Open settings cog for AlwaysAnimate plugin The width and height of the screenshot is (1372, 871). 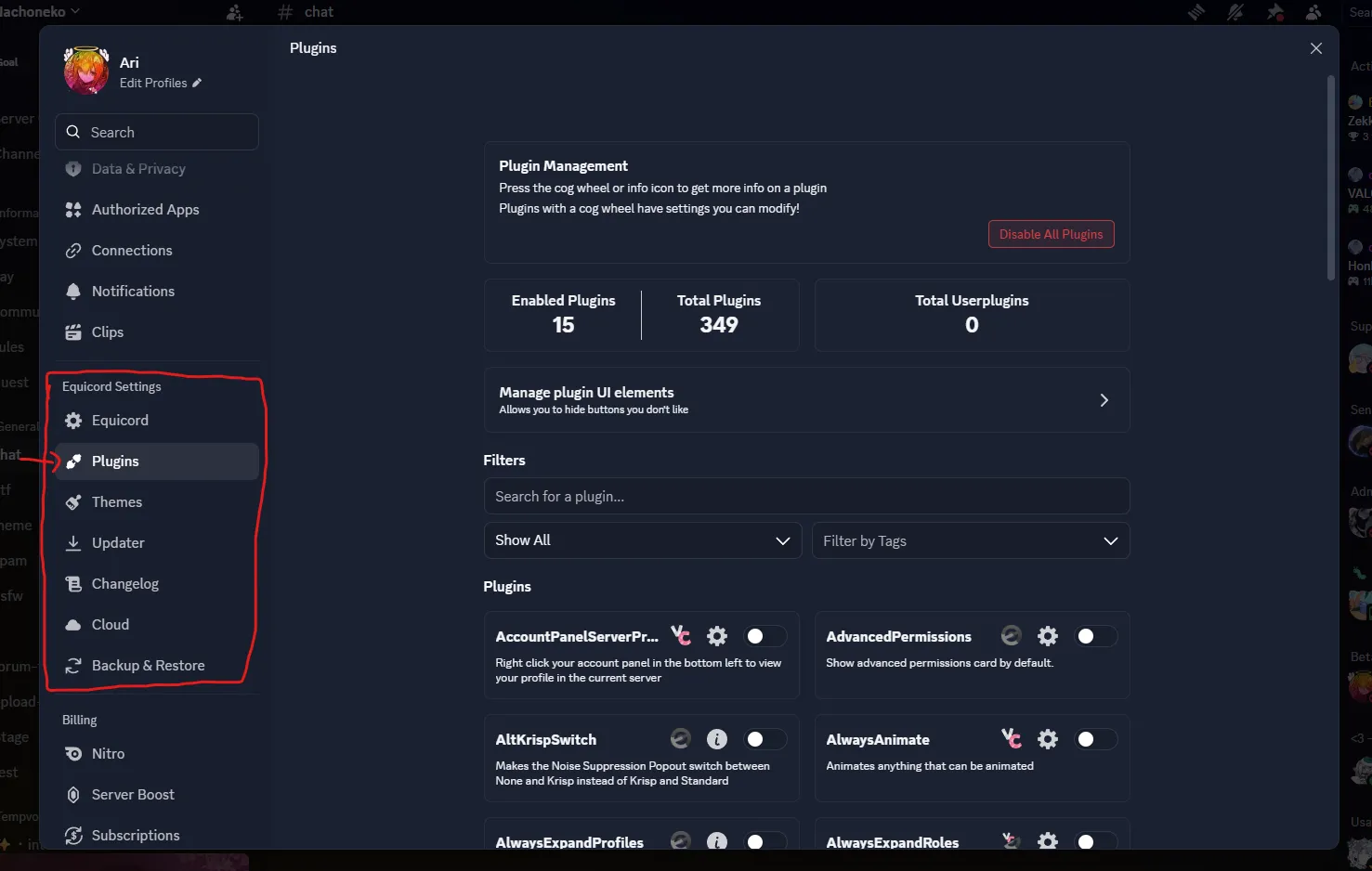pos(1048,739)
